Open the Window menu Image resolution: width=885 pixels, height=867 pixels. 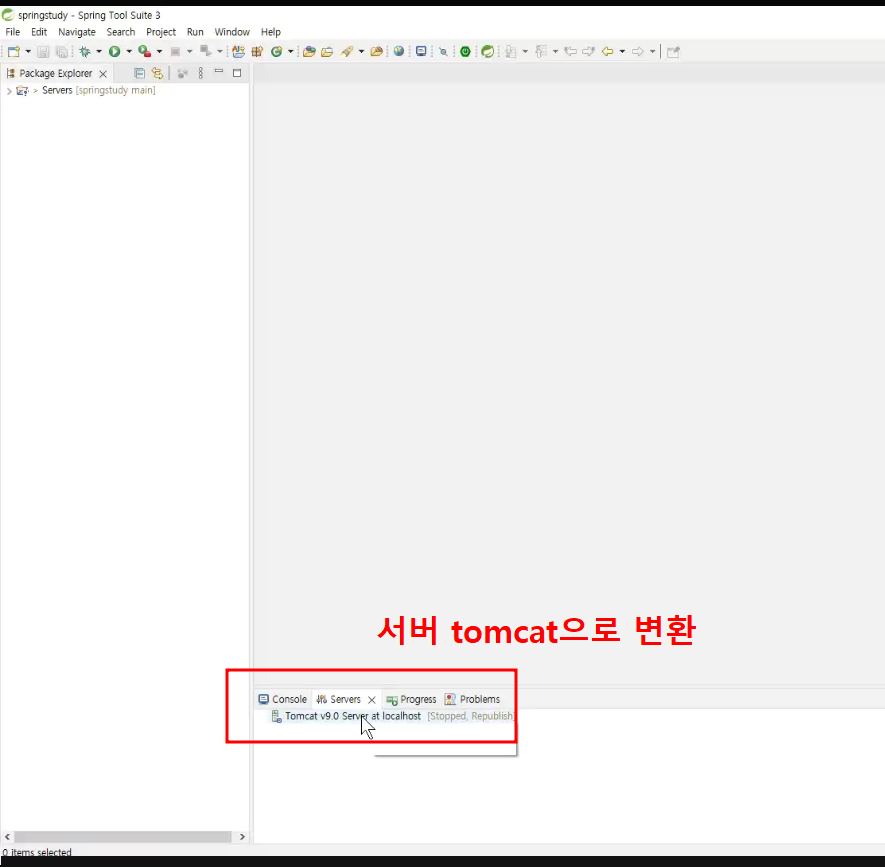pos(232,32)
